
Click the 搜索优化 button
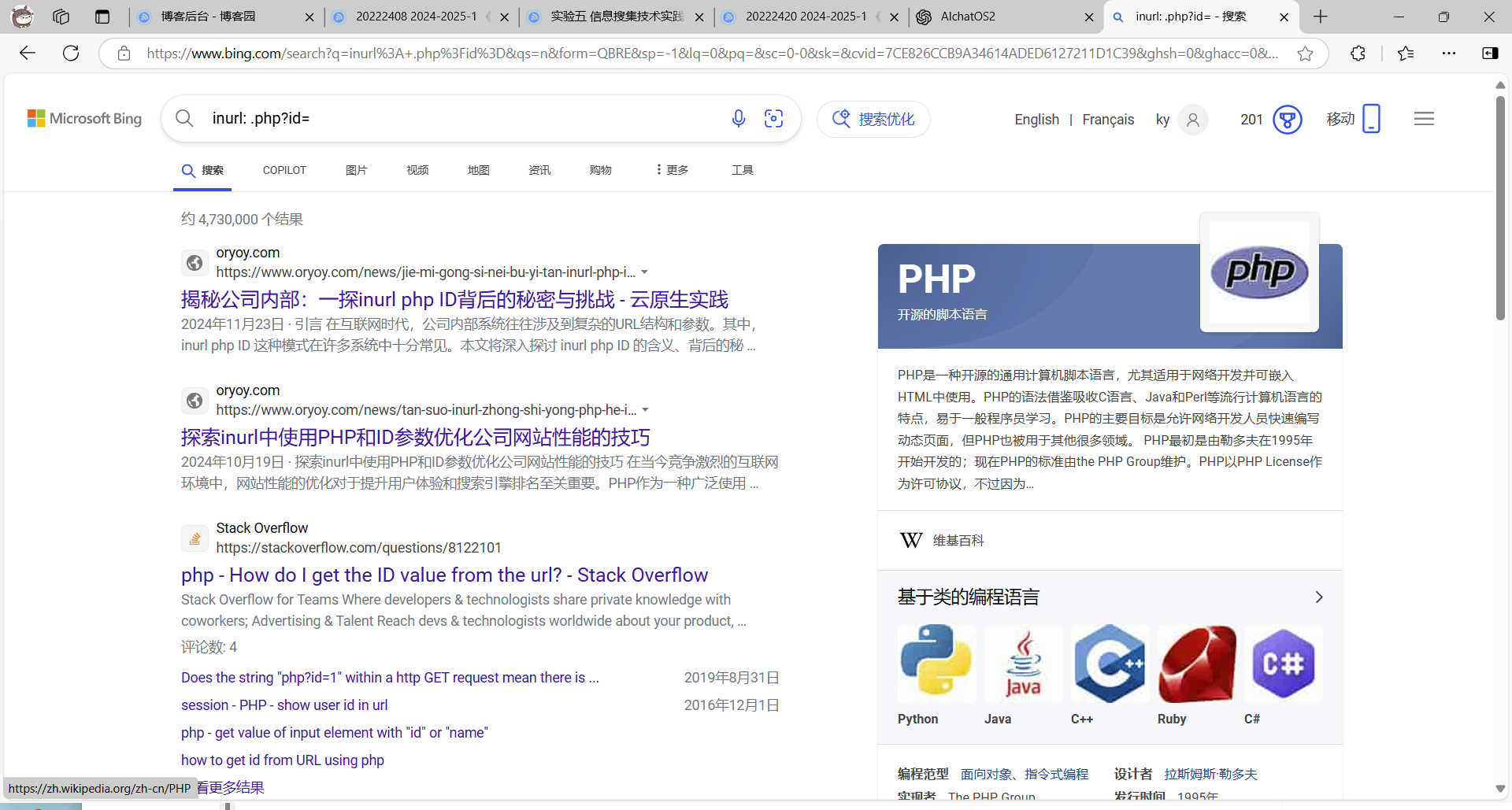(x=873, y=119)
